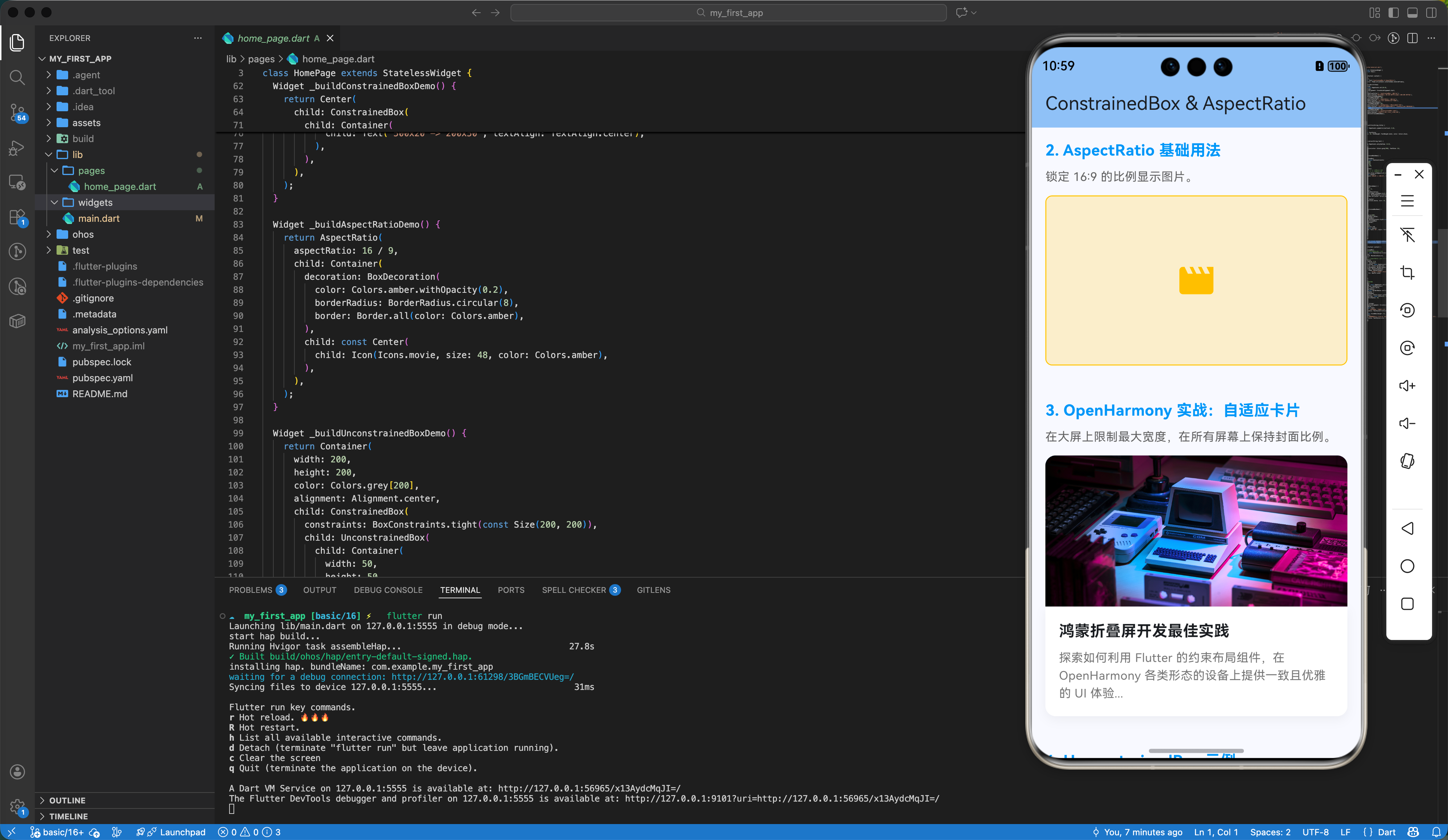Collapse the widgets folder
The height and width of the screenshot is (840, 1448).
coord(95,203)
